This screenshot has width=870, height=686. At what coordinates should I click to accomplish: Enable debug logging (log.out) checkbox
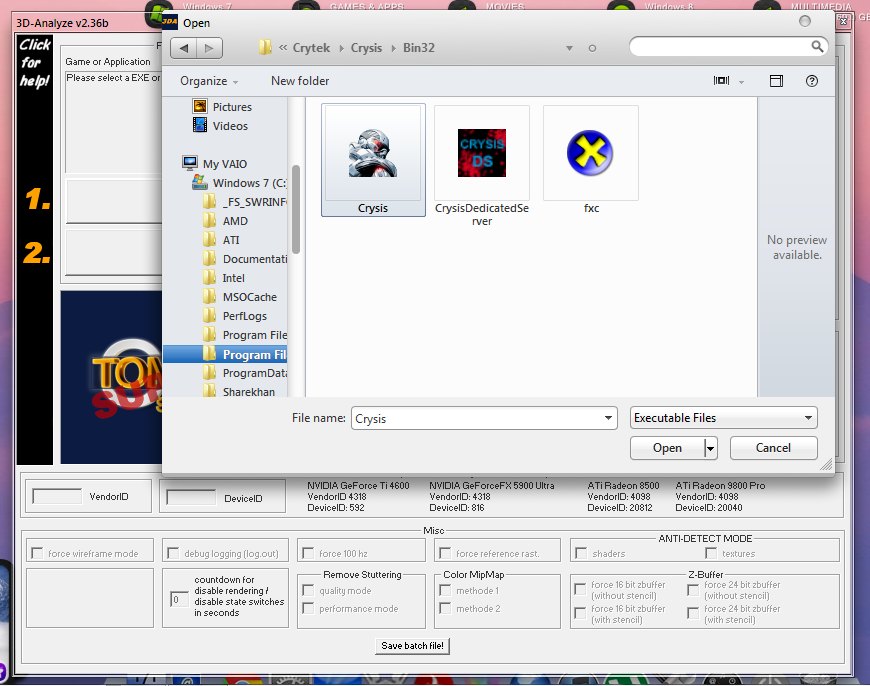173,553
